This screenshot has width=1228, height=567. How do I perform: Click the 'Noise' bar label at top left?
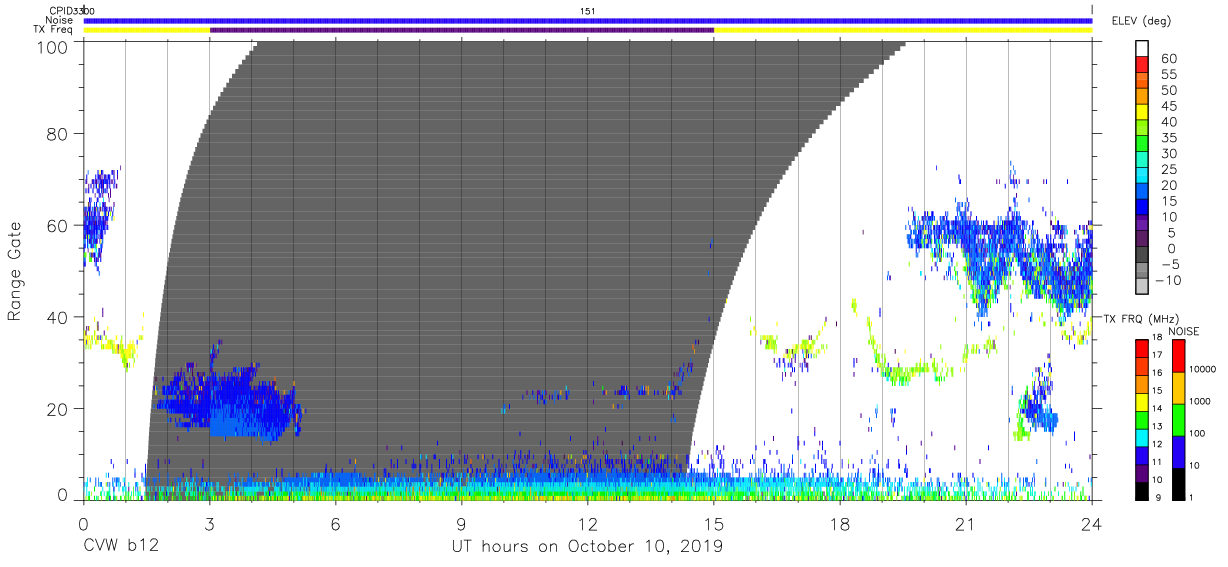pos(60,20)
